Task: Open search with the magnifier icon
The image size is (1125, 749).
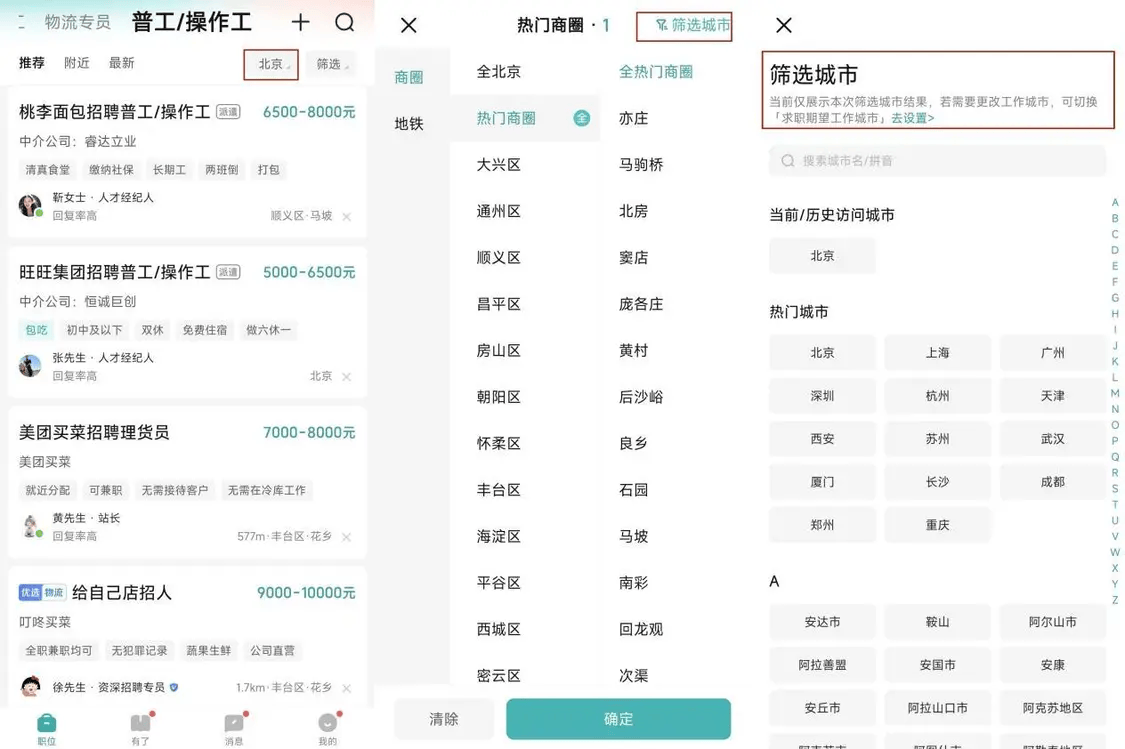Action: coord(344,22)
